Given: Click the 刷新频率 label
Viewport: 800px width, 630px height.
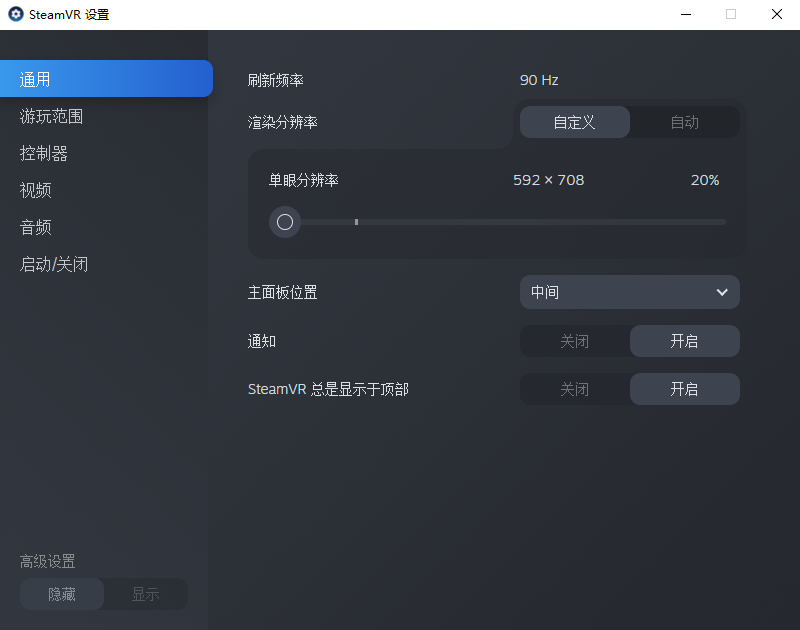Looking at the screenshot, I should (x=276, y=80).
